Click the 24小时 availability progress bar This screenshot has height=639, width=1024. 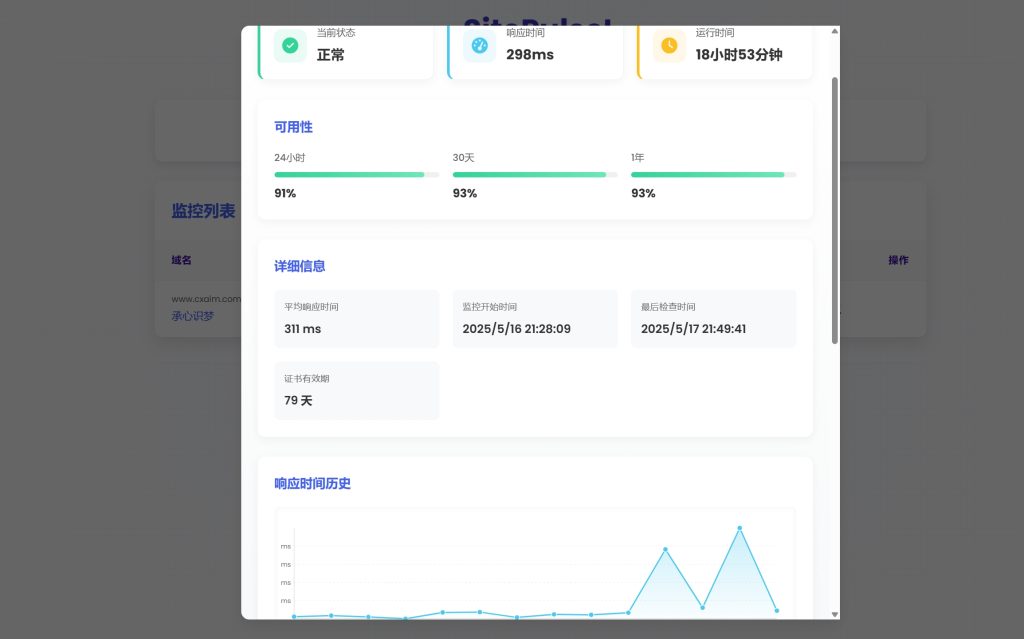(356, 174)
